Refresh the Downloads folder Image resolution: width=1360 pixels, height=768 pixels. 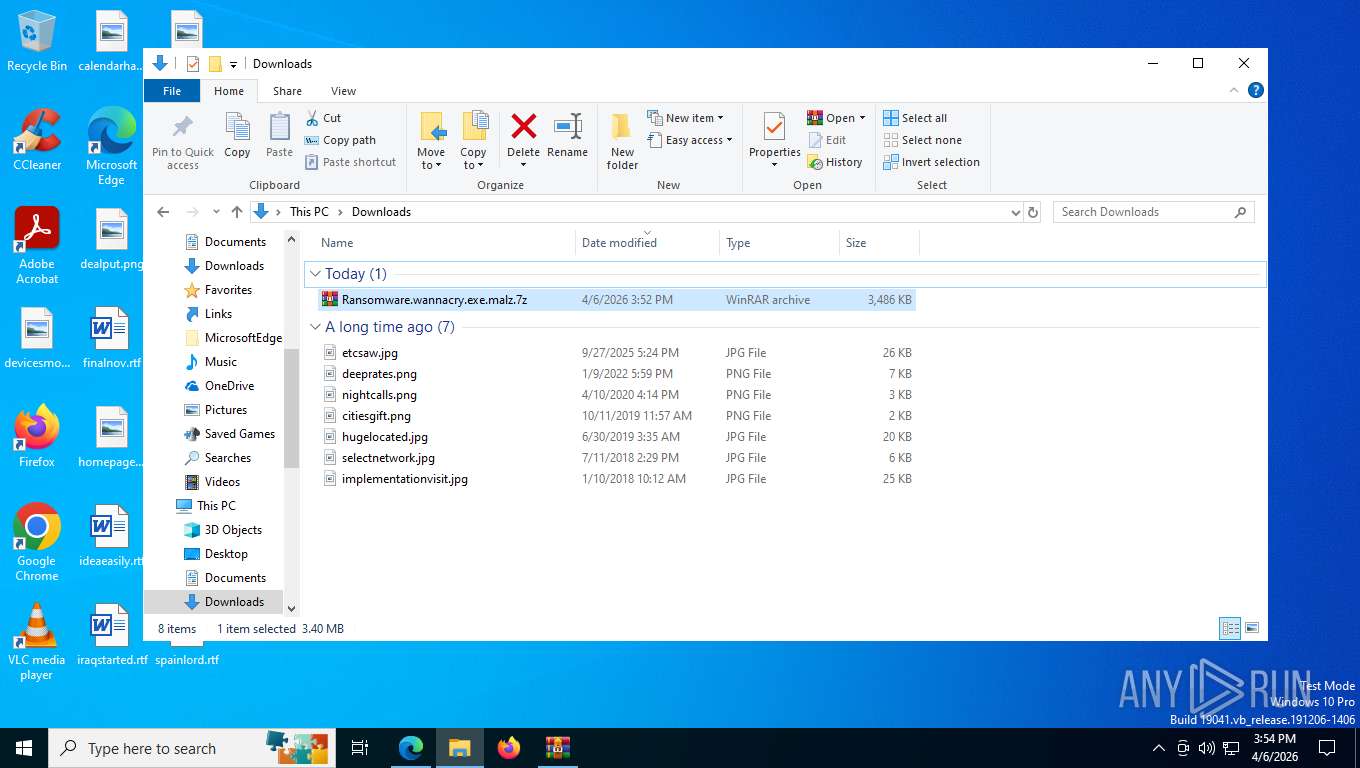(1033, 212)
